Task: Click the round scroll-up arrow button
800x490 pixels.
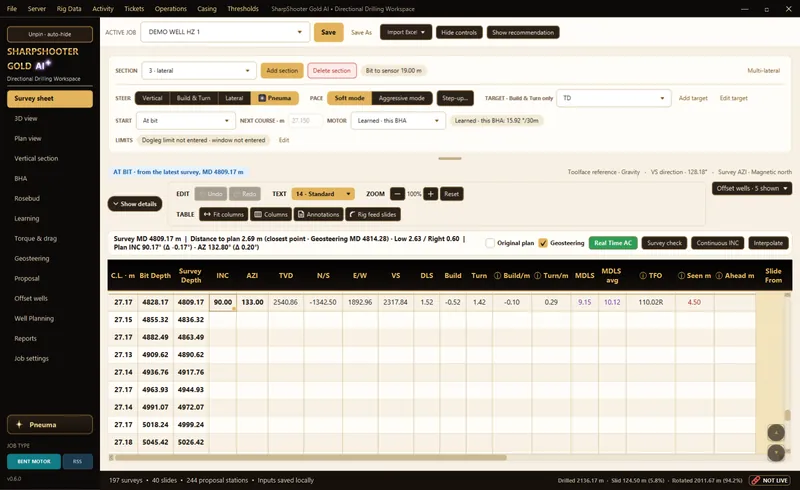Action: (776, 433)
